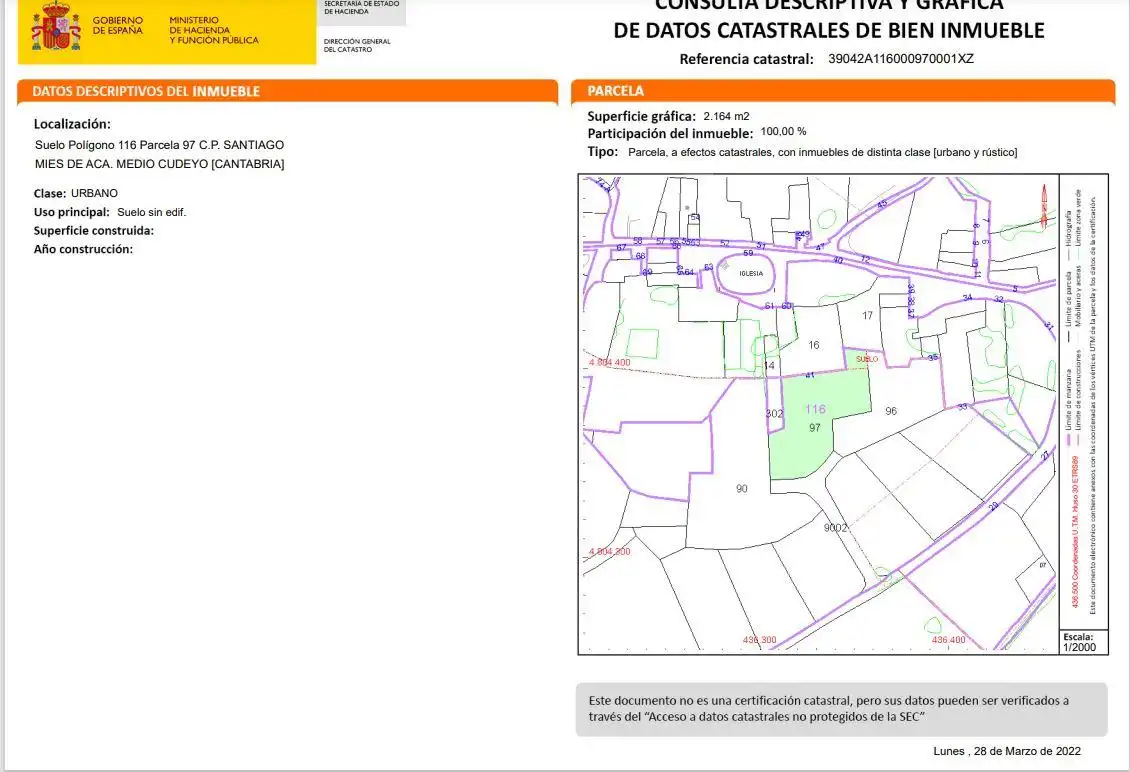Image resolution: width=1130 pixels, height=772 pixels.
Task: Click the parcel '90' label on the map
Action: (x=742, y=489)
